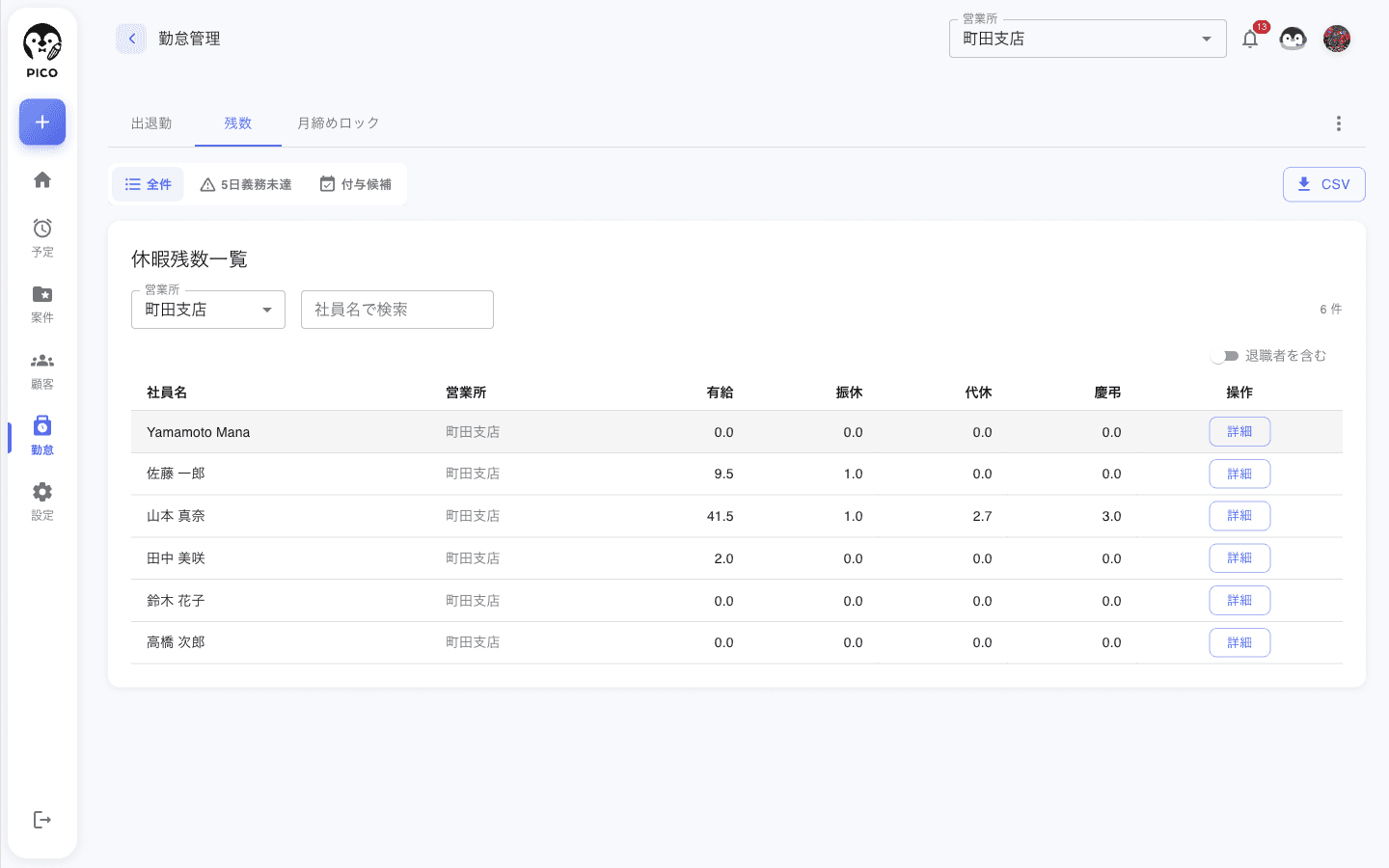
Task: Click 慶弔 value 3.0
Action: click(x=1111, y=516)
